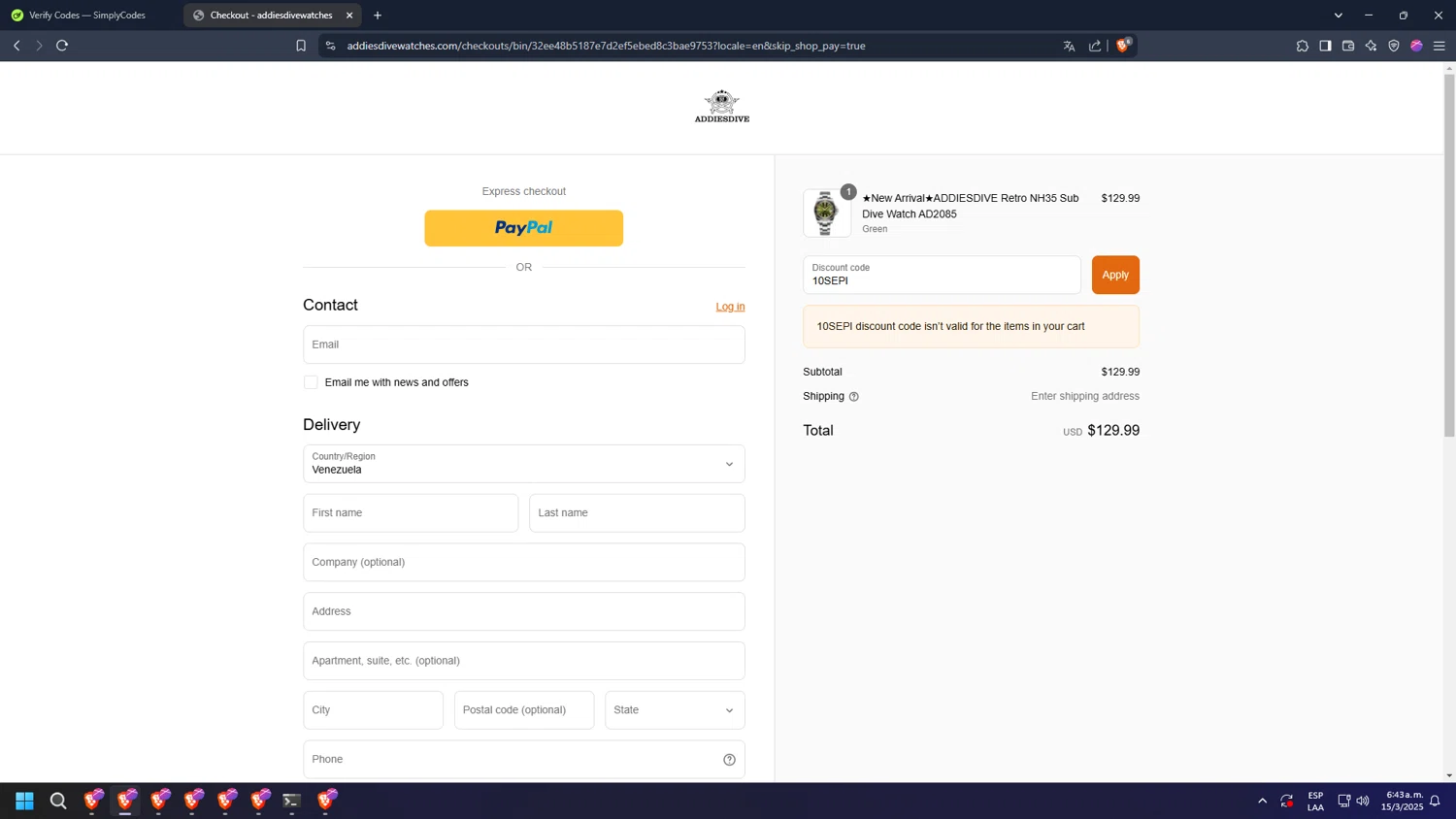Screen dimensions: 1456x819
Task: Click the ADDIESDIVE store logo
Action: pyautogui.click(x=722, y=107)
